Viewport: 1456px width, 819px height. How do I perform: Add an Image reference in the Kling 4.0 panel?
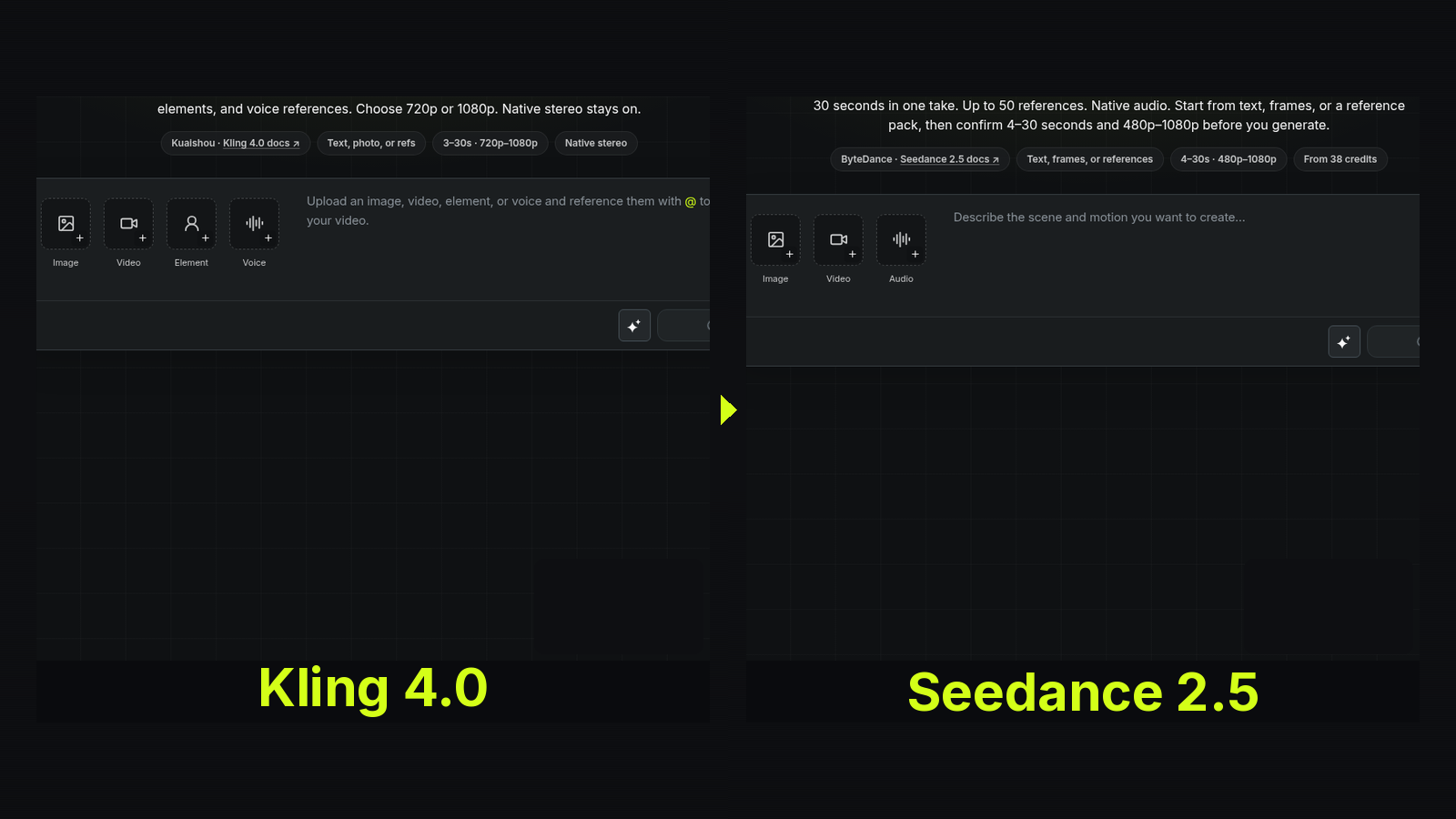(x=66, y=224)
